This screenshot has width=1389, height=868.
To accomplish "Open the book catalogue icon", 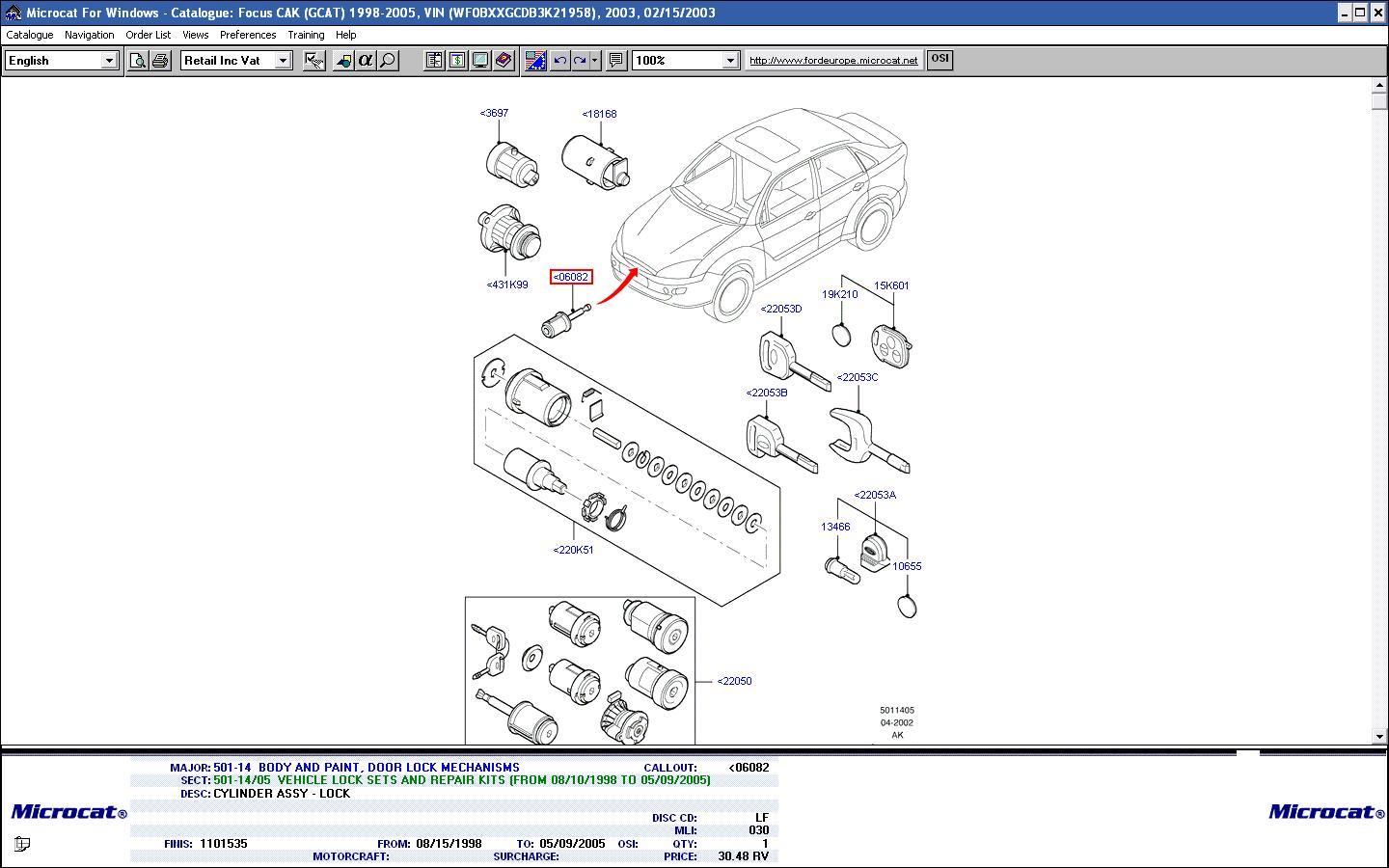I will (x=504, y=61).
